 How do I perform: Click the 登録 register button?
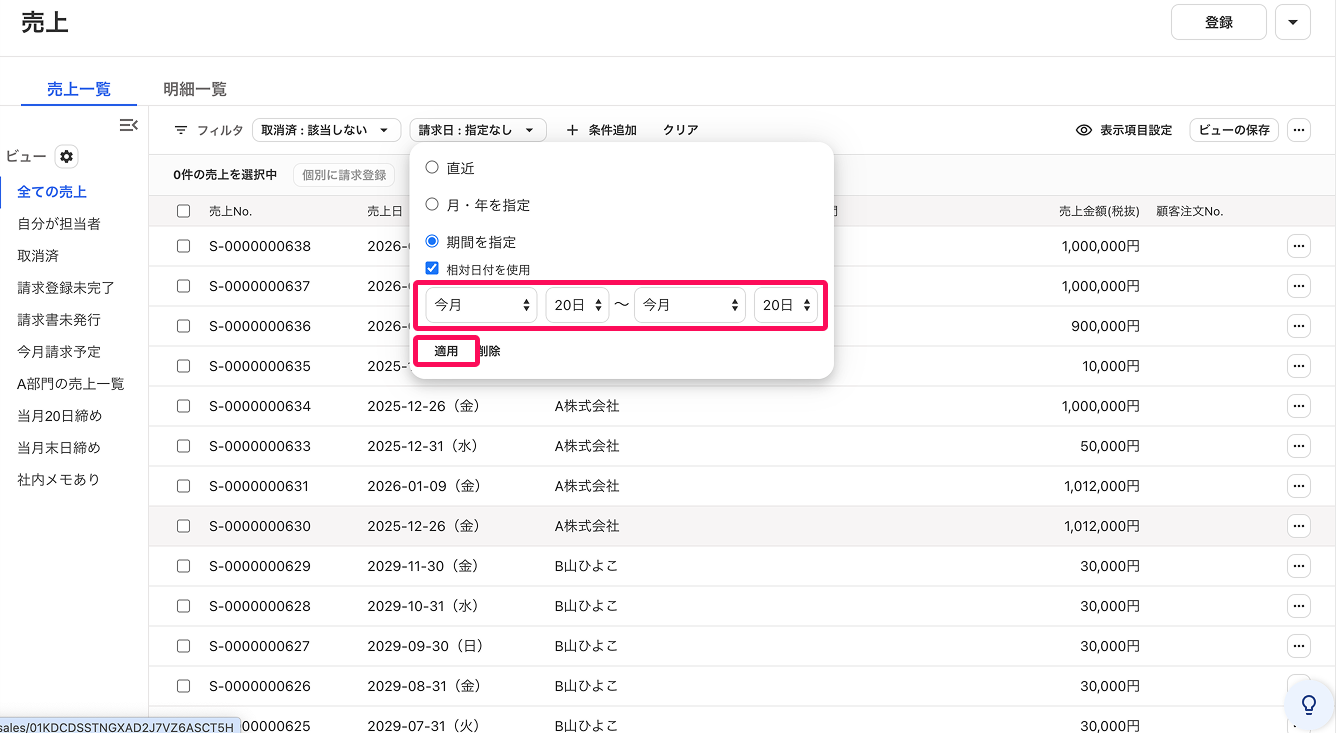pyautogui.click(x=1219, y=22)
